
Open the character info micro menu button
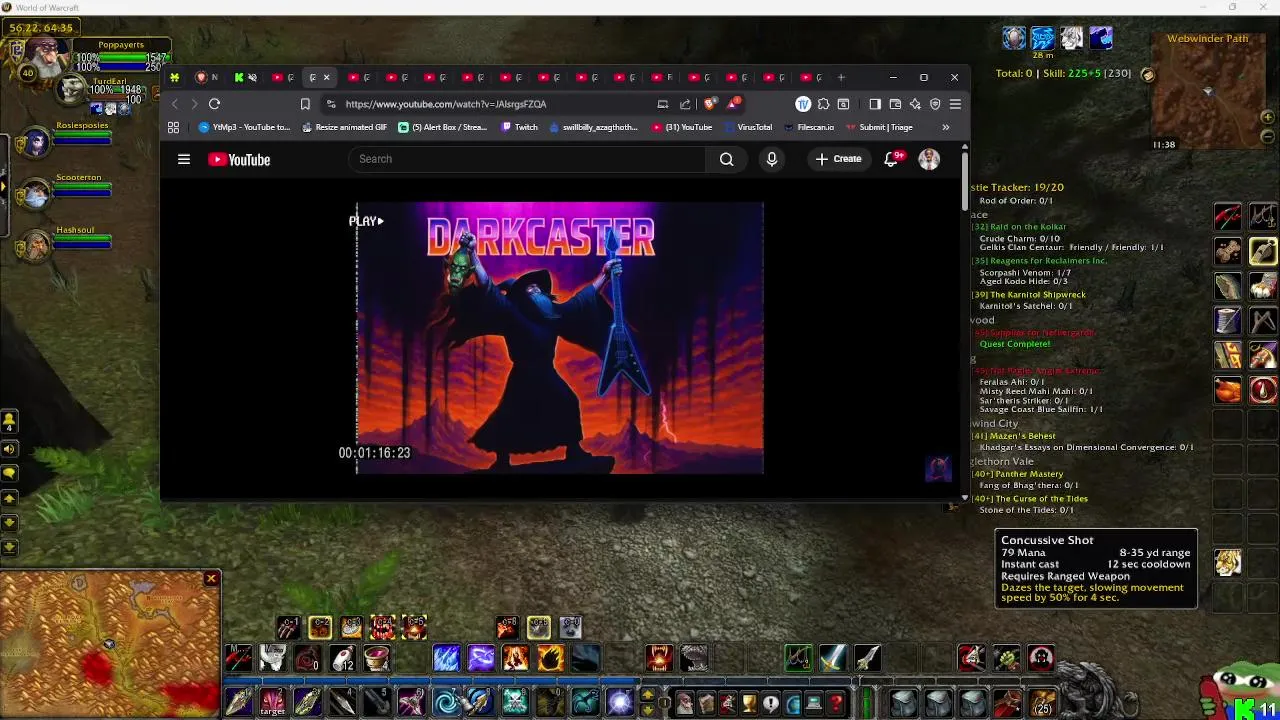[685, 704]
